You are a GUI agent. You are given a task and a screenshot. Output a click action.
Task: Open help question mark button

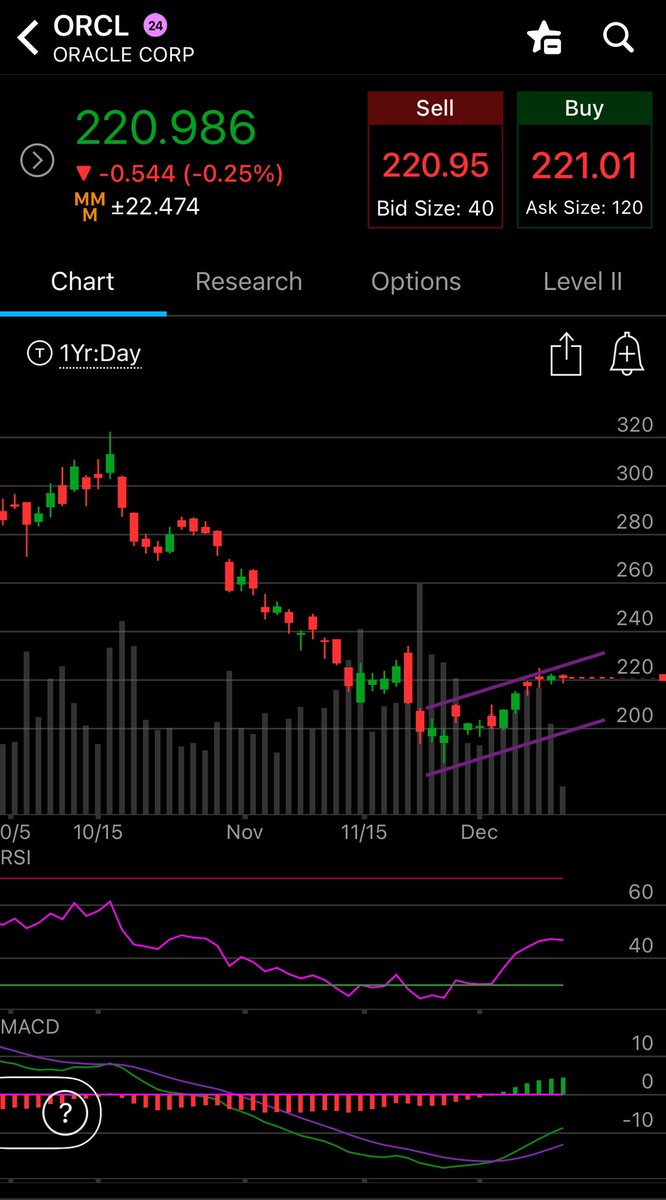pos(65,1113)
